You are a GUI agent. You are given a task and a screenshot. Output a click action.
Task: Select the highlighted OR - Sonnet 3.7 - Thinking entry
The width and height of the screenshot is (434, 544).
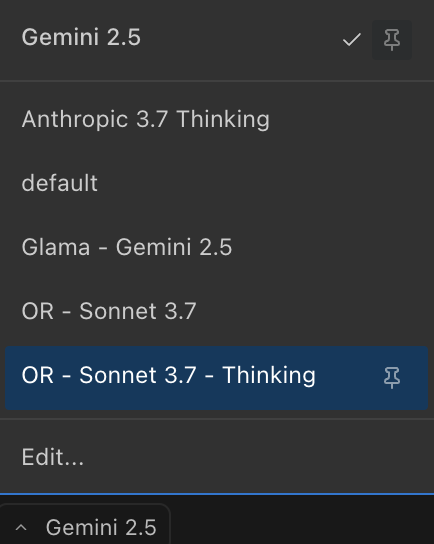pos(217,378)
